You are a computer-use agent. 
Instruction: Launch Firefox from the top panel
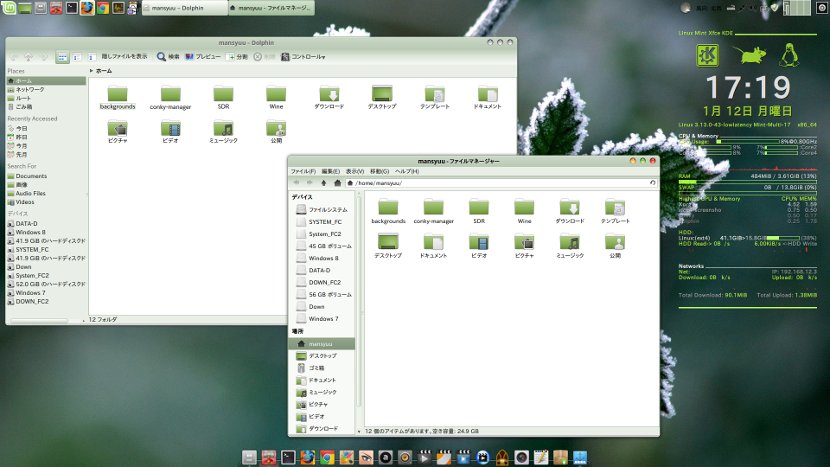pos(87,8)
